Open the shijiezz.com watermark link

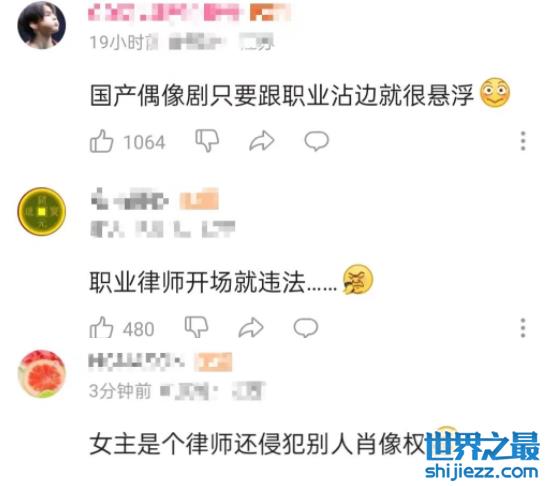click(482, 472)
